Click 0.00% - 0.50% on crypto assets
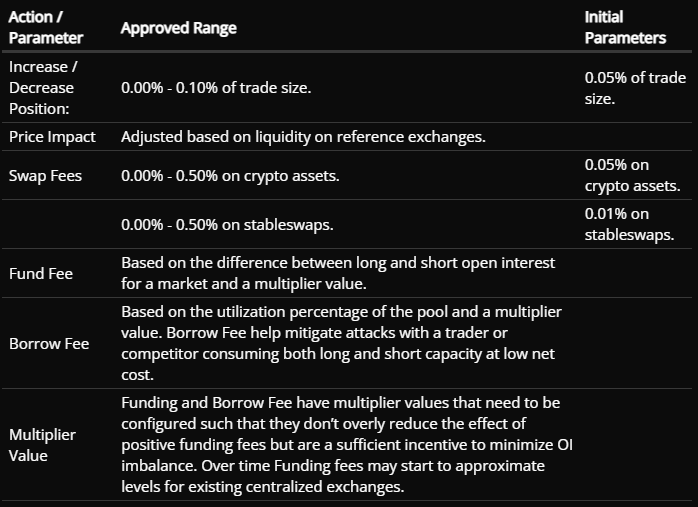The height and width of the screenshot is (507, 698). (230, 176)
